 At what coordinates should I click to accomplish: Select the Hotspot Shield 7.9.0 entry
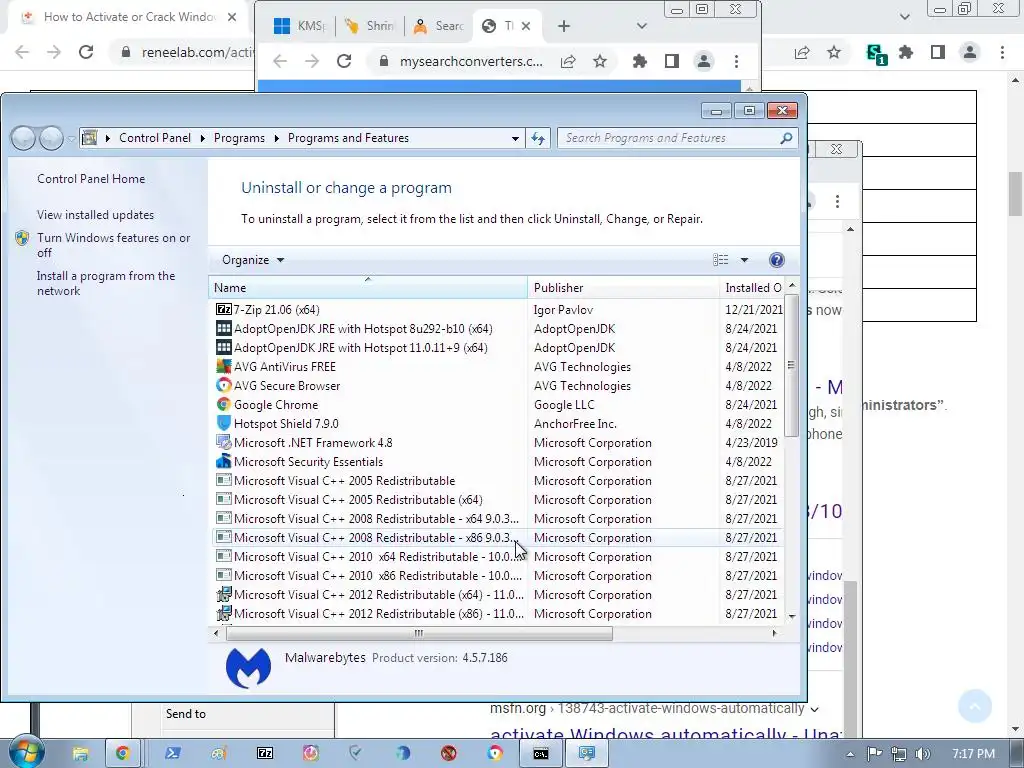coord(498,423)
